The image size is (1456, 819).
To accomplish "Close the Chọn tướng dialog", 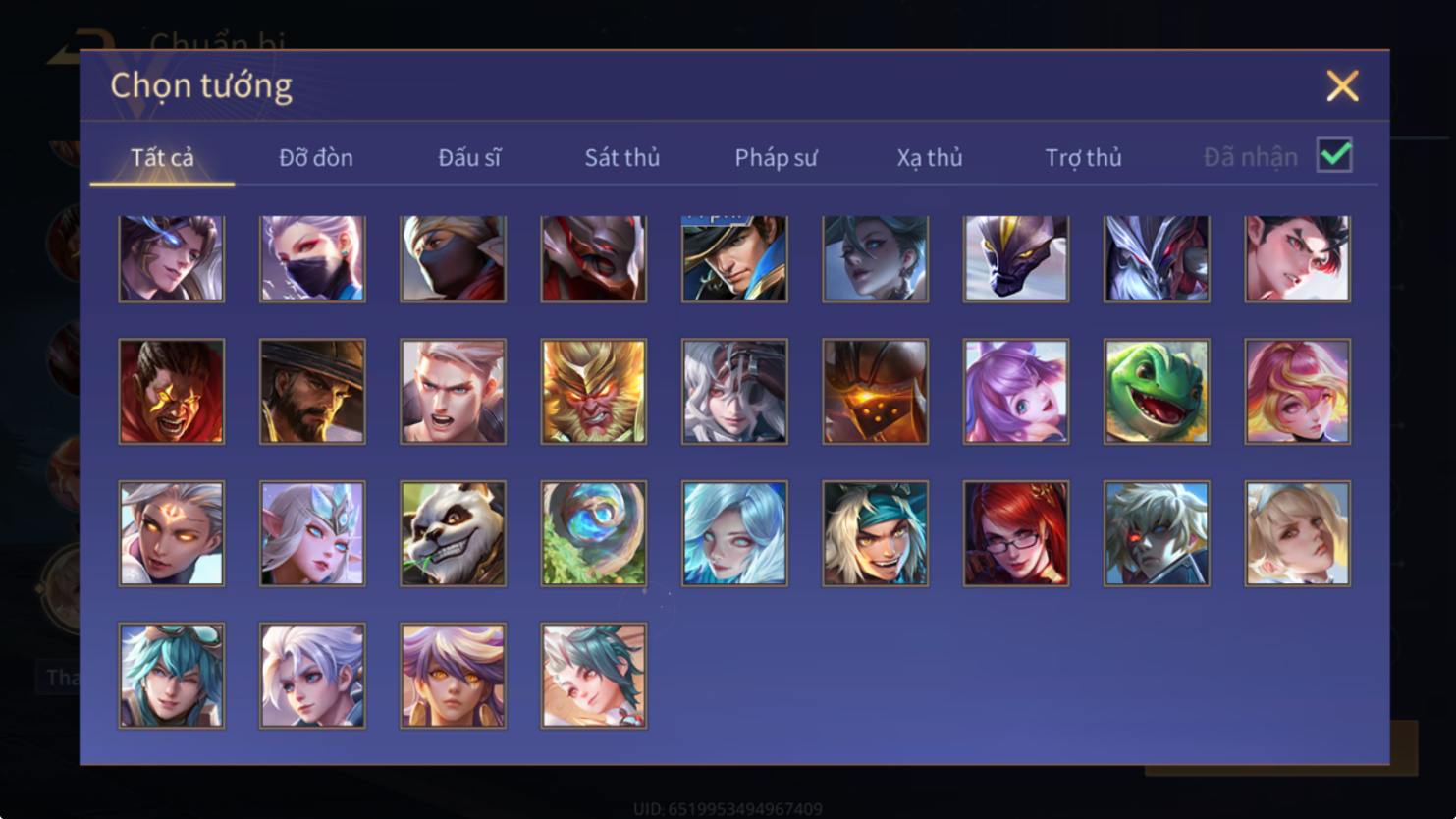I will point(1342,86).
